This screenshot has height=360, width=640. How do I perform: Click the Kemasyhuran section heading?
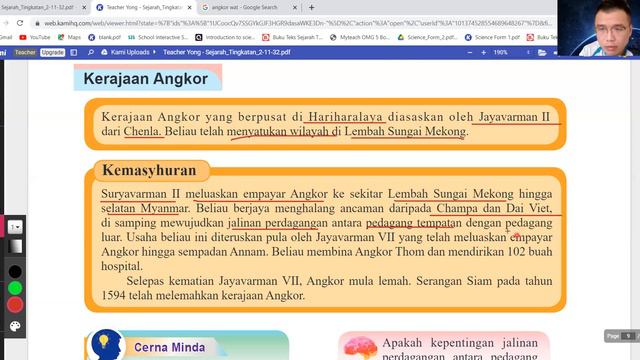click(149, 170)
